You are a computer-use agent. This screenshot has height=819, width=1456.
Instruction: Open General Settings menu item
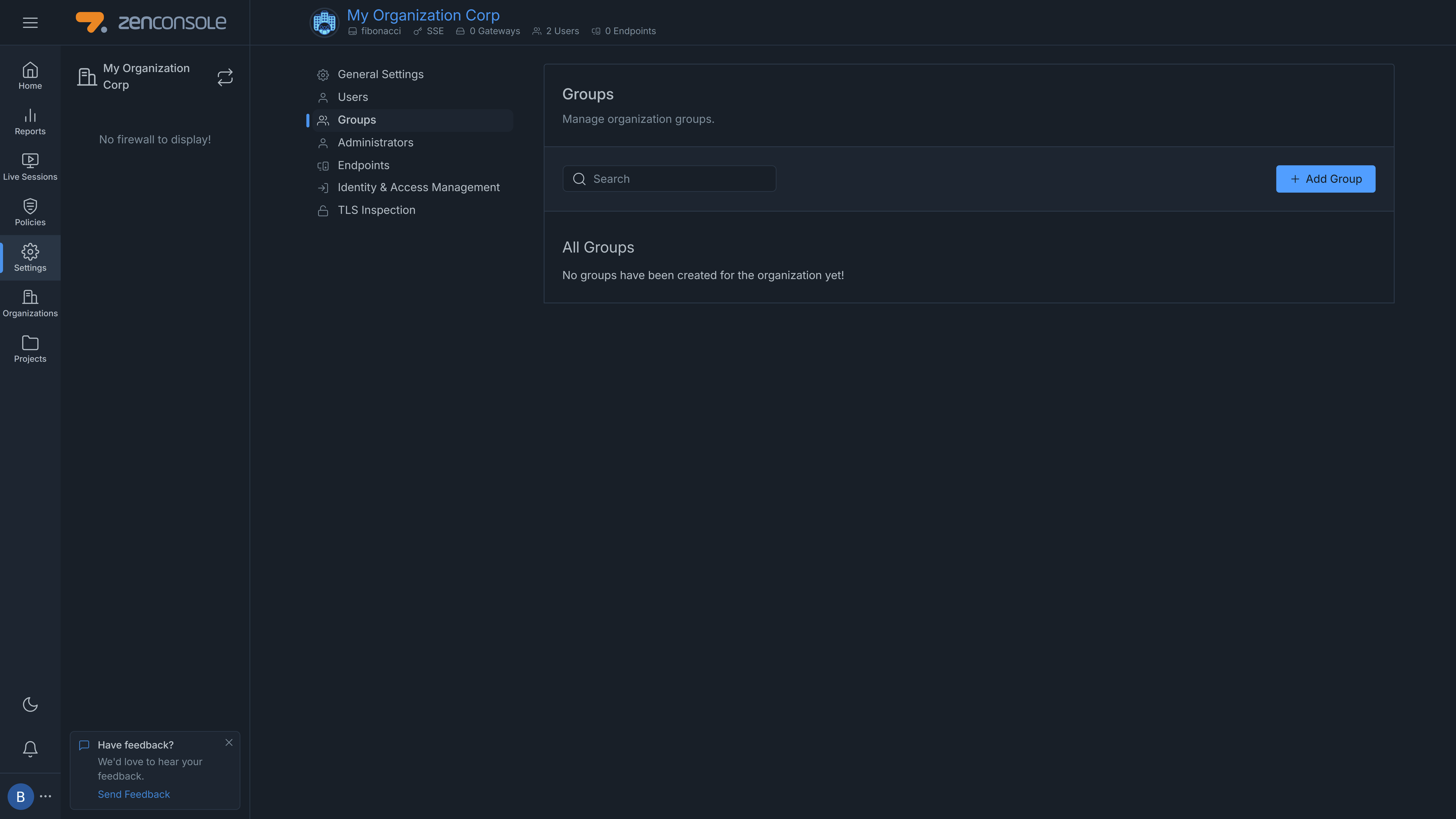click(413, 75)
